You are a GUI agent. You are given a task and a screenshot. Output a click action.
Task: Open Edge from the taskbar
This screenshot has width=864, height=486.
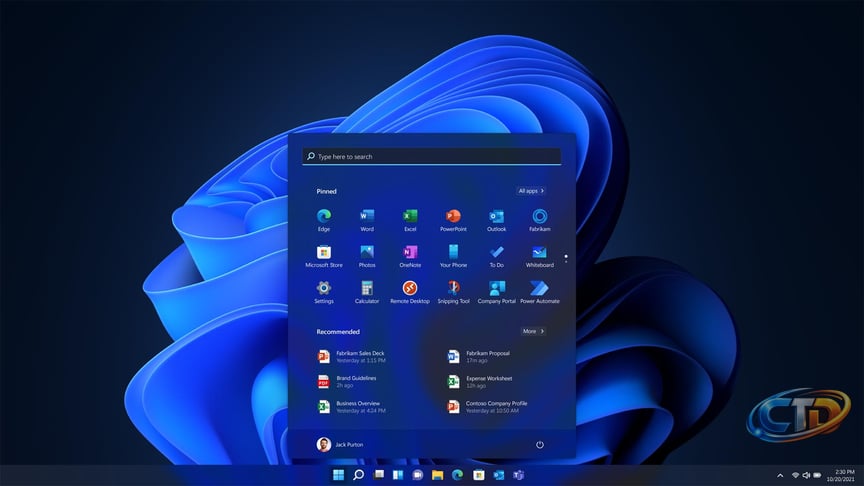pos(457,475)
